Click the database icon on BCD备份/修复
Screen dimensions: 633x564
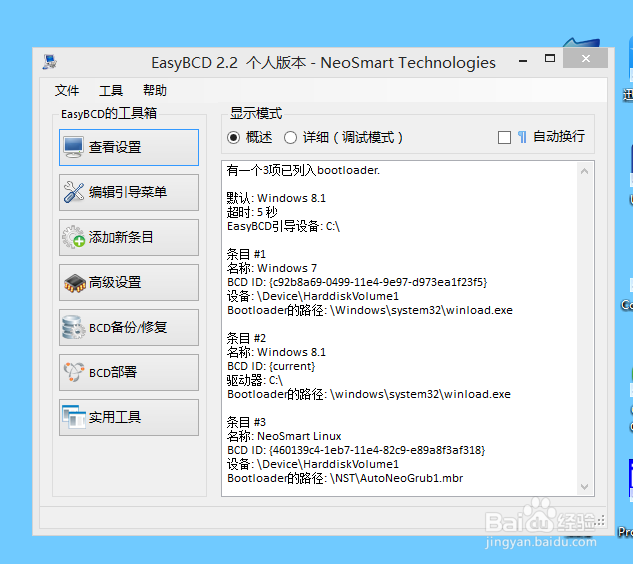pos(73,327)
